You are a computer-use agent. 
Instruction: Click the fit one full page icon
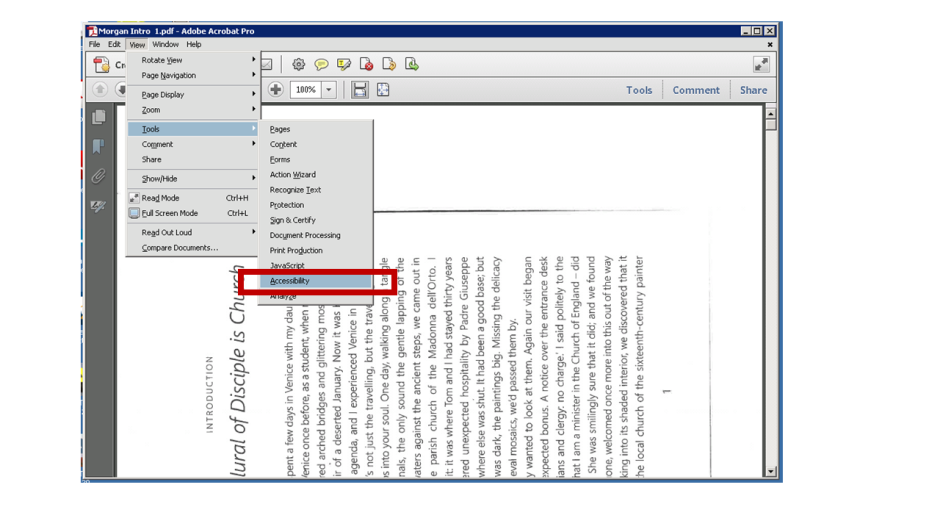[x=382, y=90]
